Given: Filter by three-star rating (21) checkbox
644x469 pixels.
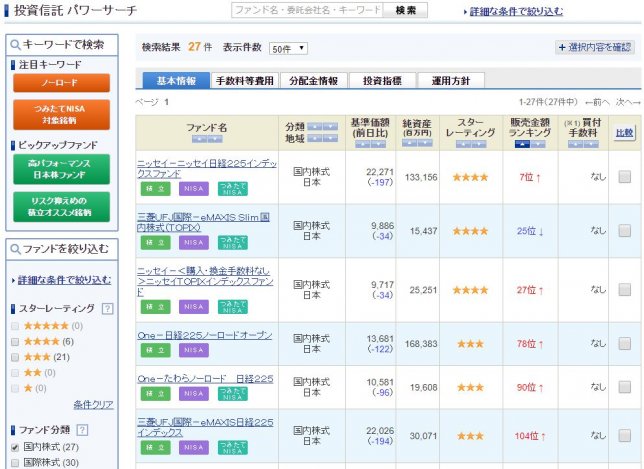Looking at the screenshot, I should (15, 357).
